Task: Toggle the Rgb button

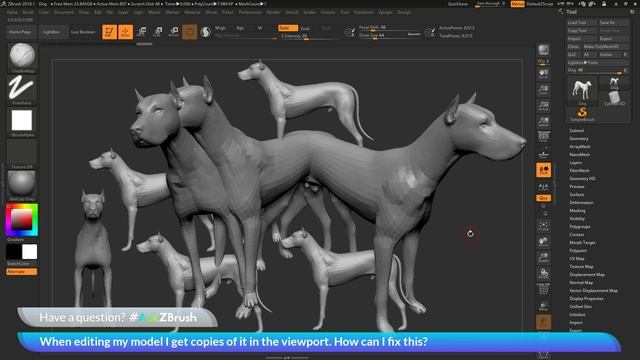Action: (240, 28)
